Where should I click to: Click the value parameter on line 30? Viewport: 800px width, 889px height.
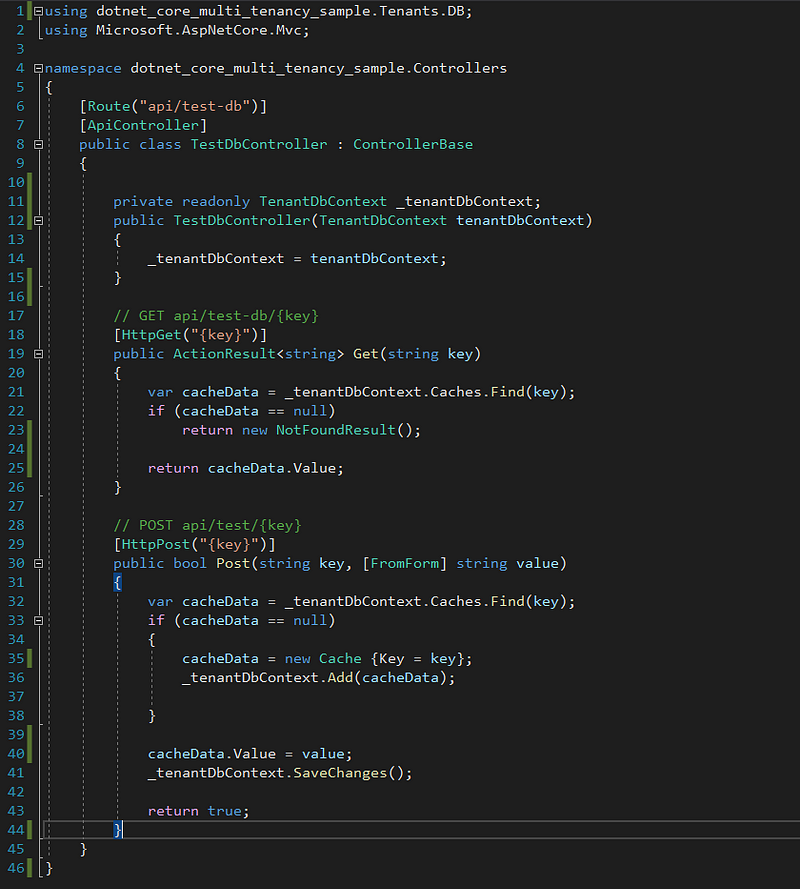537,564
